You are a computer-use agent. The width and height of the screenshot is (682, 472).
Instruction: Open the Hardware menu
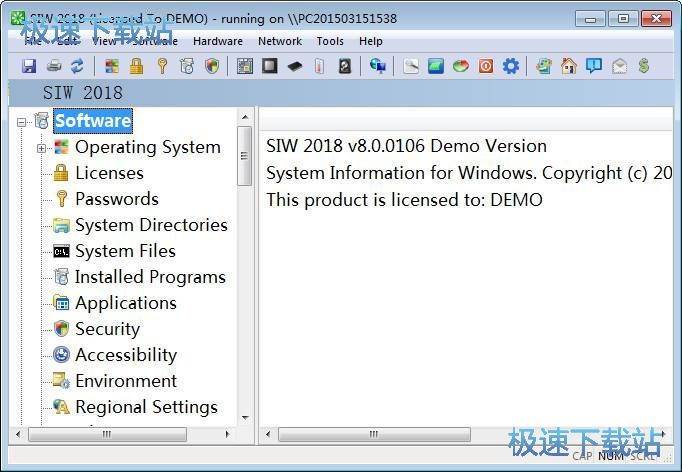(x=217, y=41)
